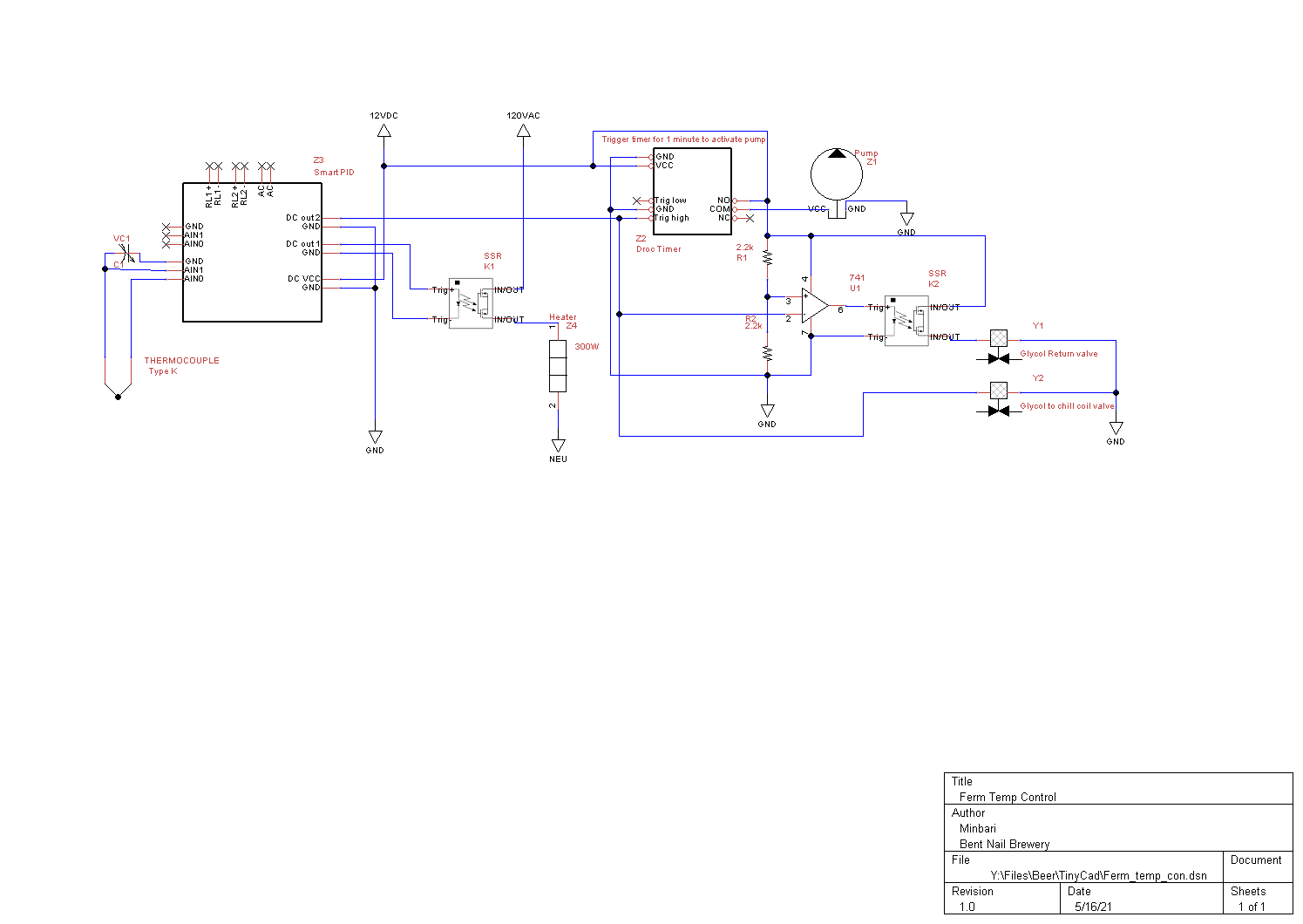Screen dimensions: 1303x924
Task: Click the file path Ferm_temp_con.dsn text
Action: (x=1098, y=875)
